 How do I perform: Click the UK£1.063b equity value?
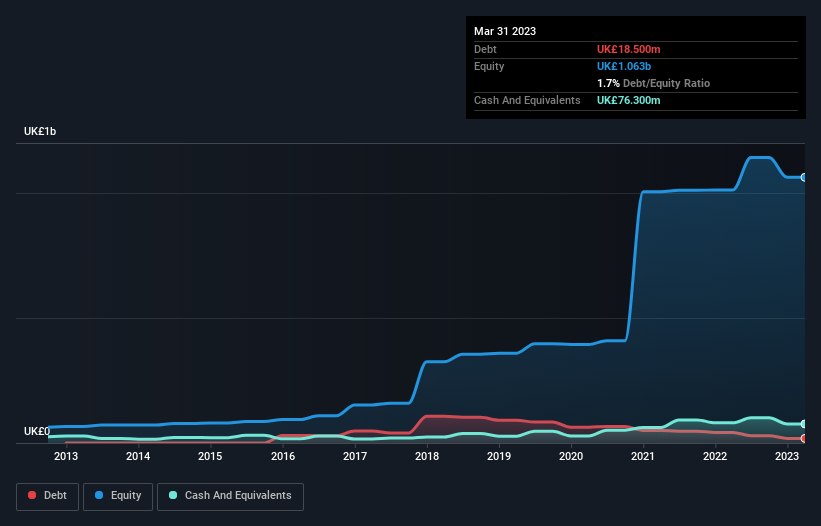pos(624,66)
